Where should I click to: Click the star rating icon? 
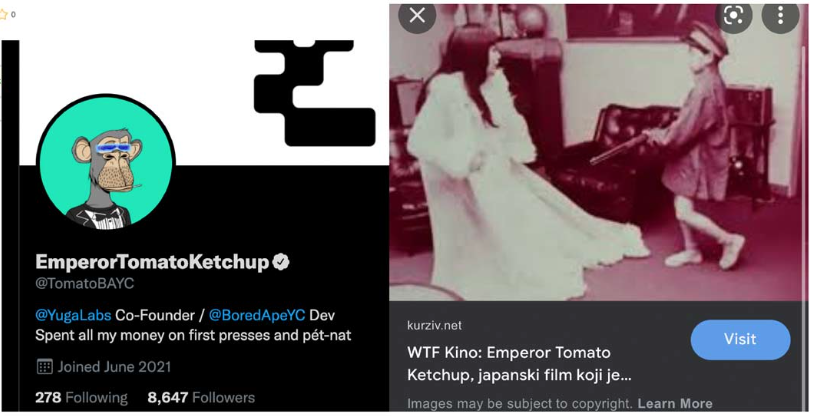click(x=4, y=15)
